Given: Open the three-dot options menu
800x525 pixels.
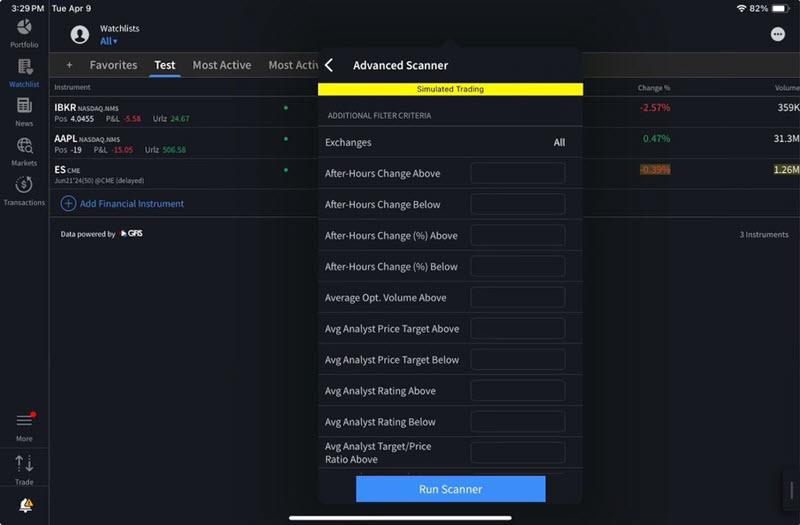Looking at the screenshot, I should click(777, 34).
